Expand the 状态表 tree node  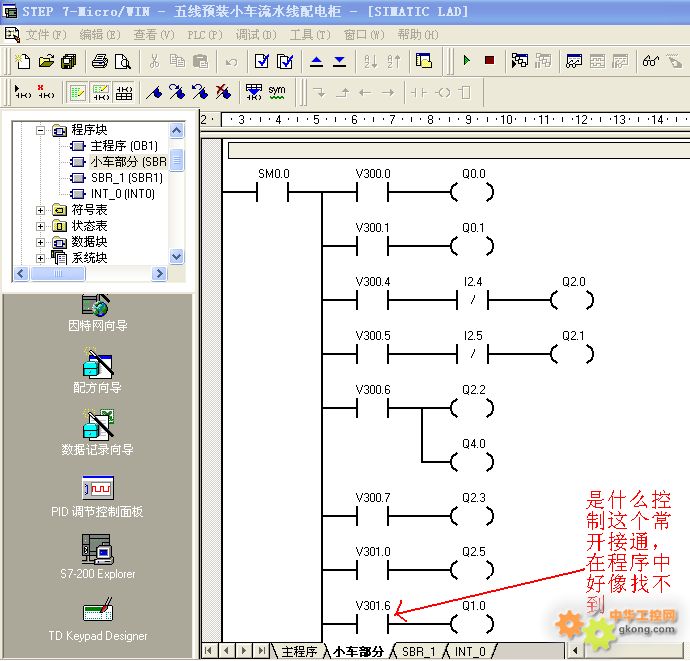click(40, 227)
